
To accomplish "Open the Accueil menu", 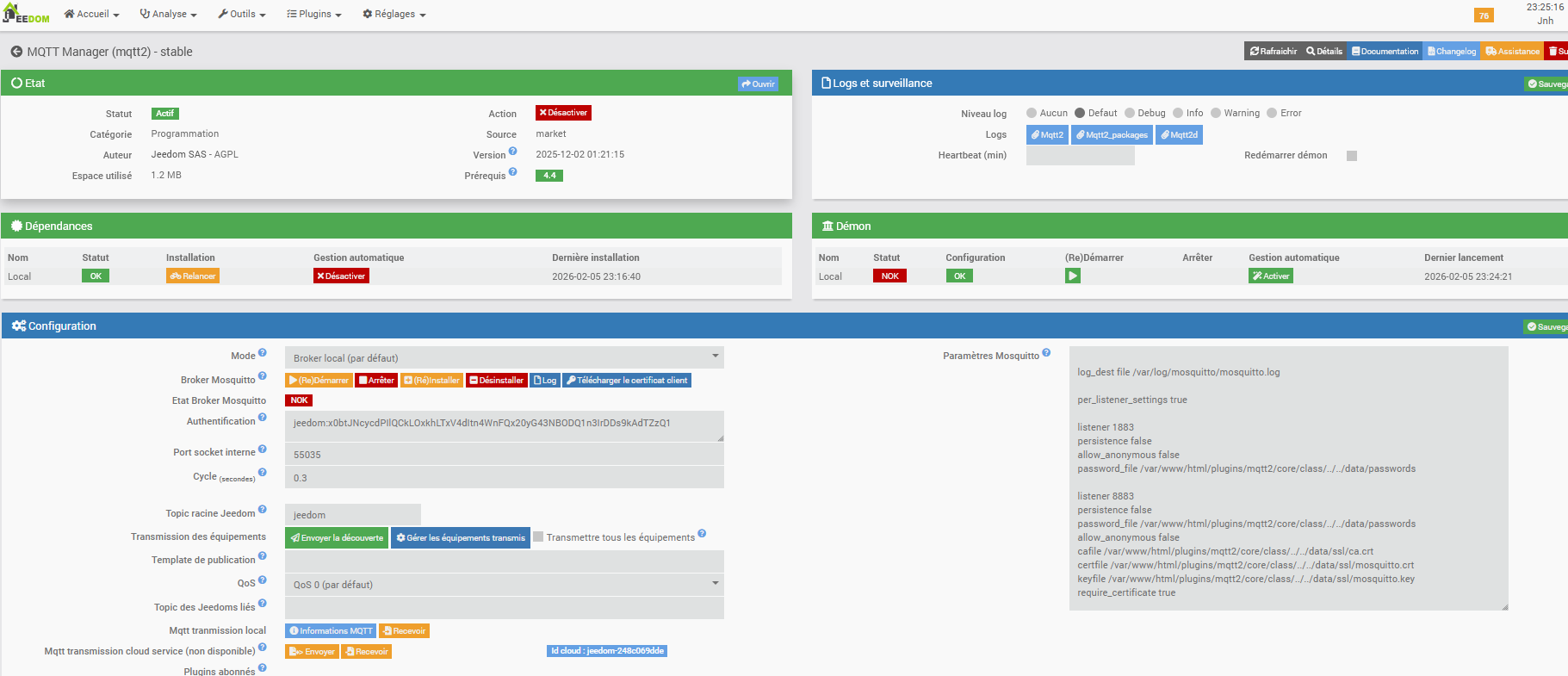I will click(91, 14).
